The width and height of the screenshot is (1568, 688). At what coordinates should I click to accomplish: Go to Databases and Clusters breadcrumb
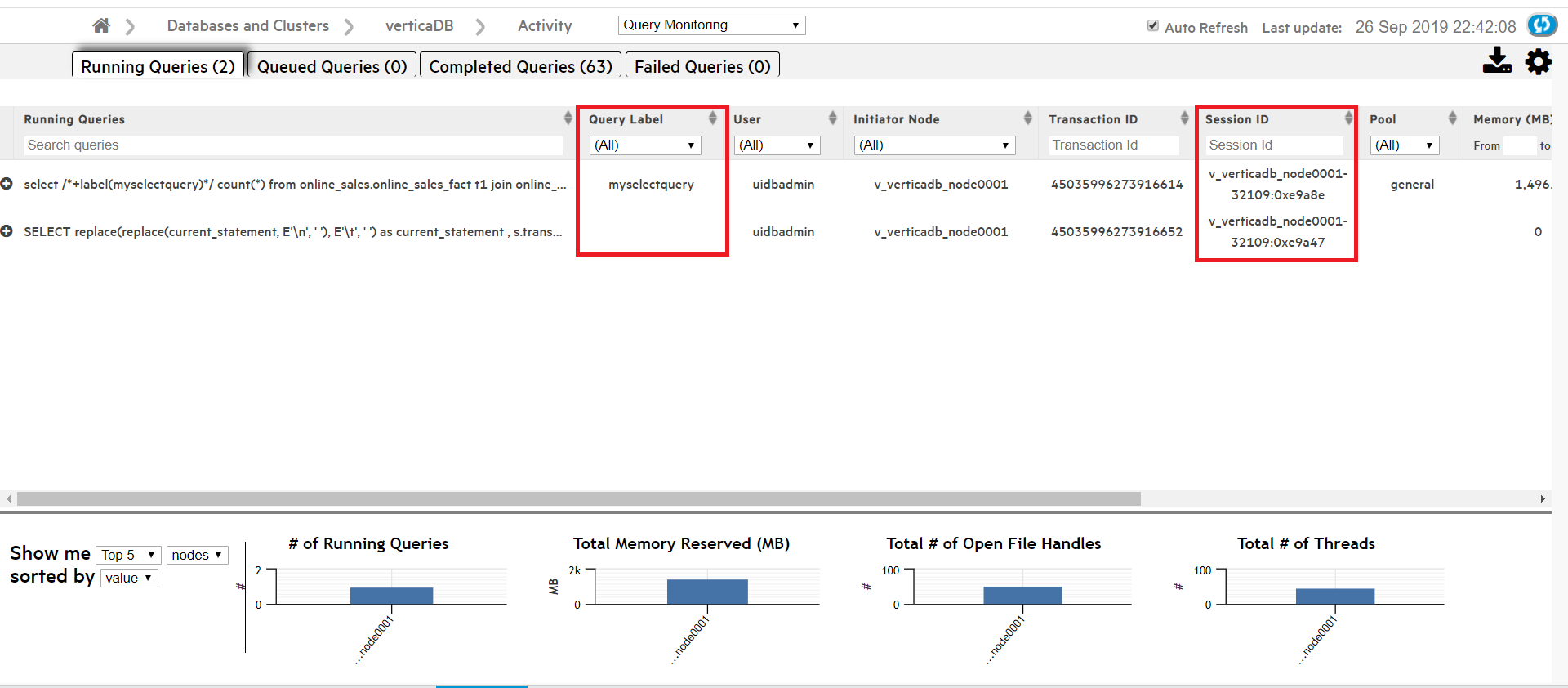[x=247, y=25]
